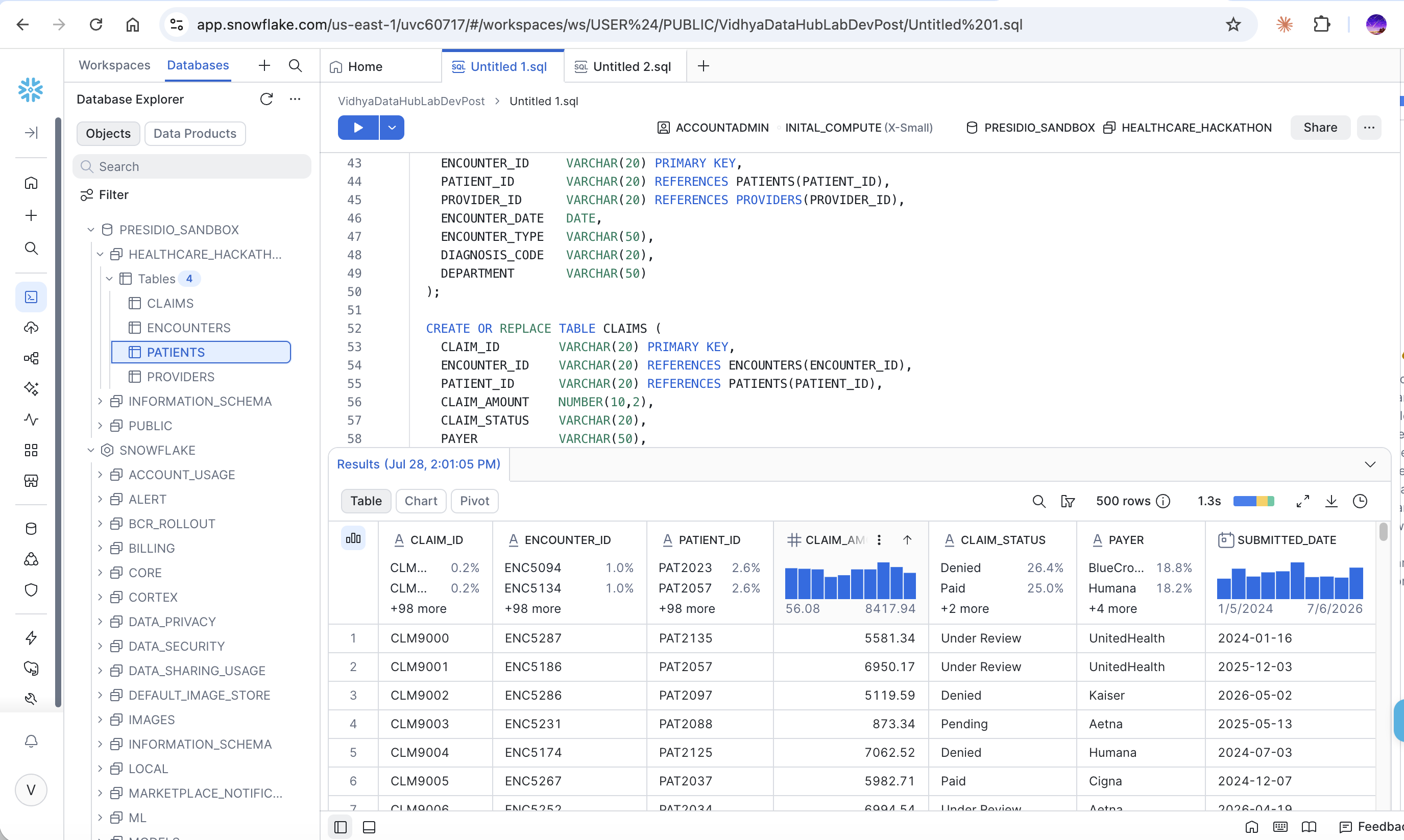Image resolution: width=1404 pixels, height=840 pixels.
Task: Expand results to full screen
Action: point(1303,501)
